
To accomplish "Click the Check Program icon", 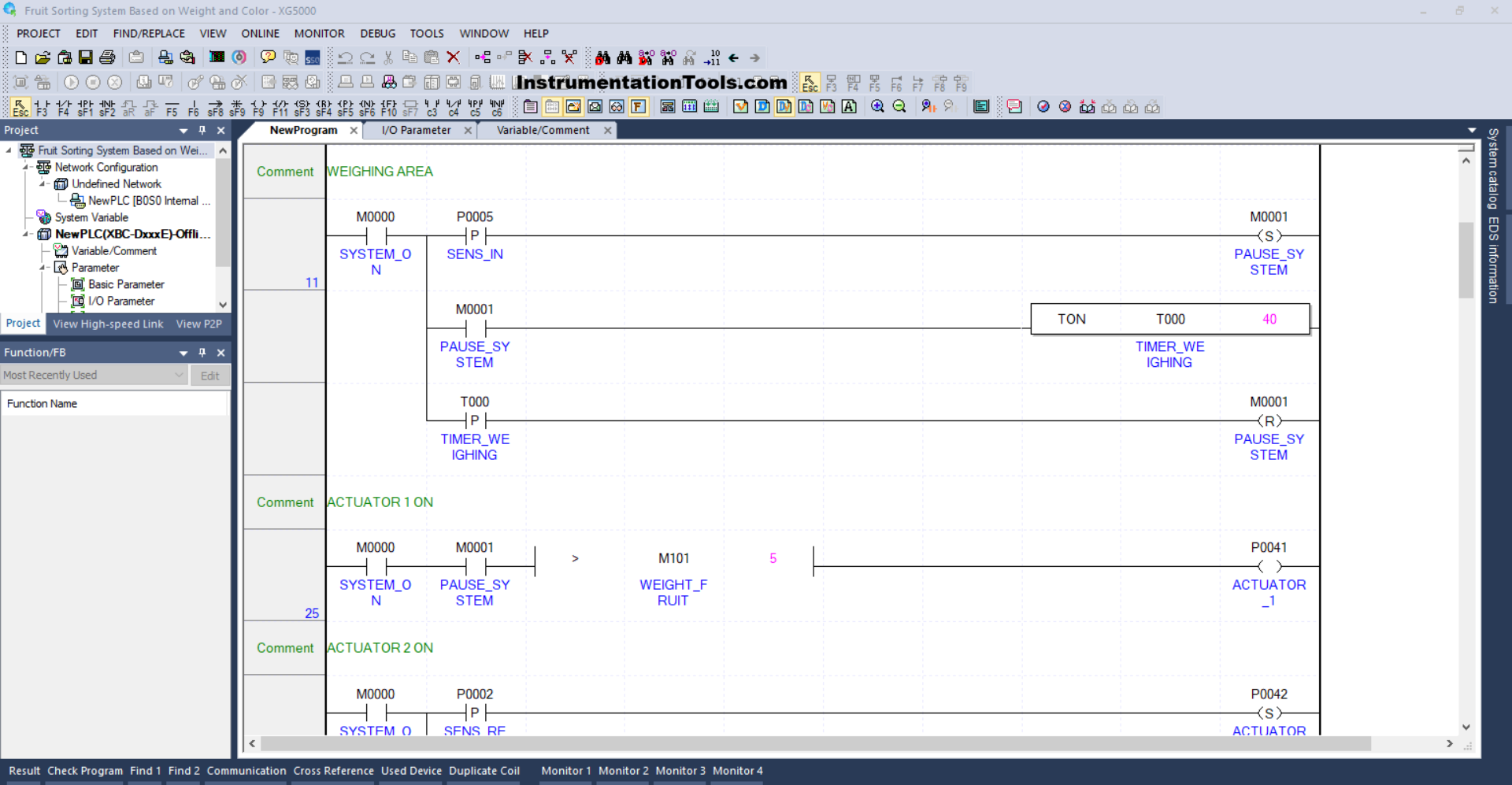I will [85, 771].
